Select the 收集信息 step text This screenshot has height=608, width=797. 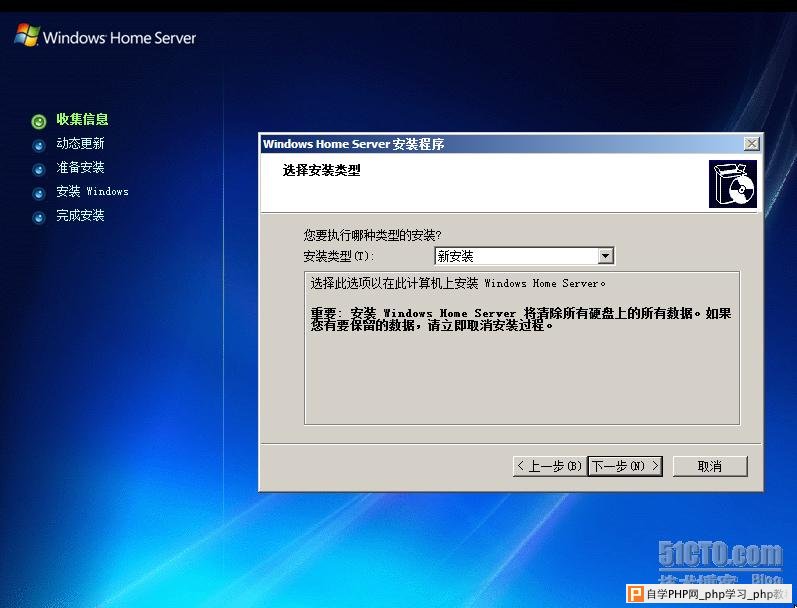pos(82,119)
